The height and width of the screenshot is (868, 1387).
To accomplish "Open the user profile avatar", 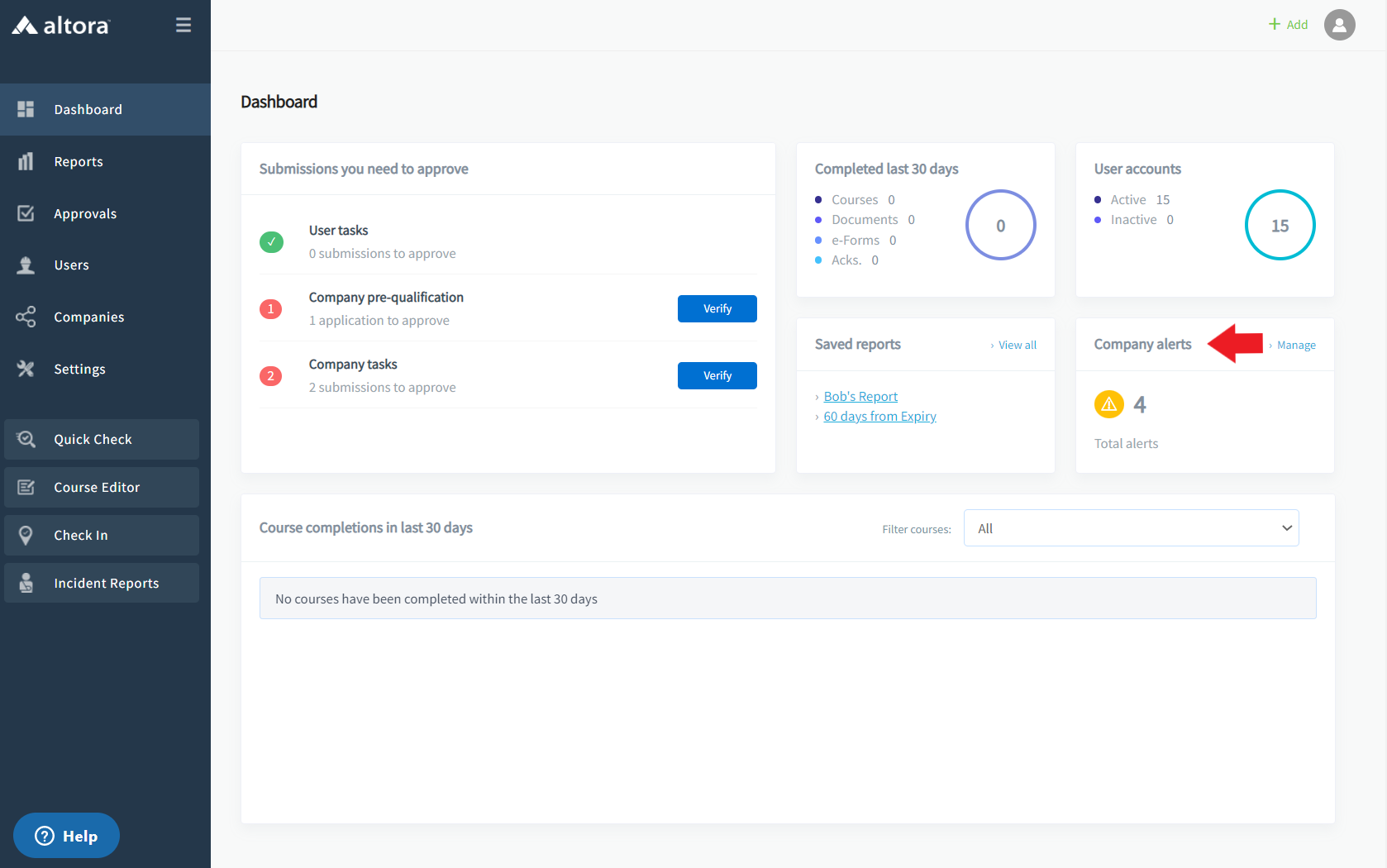I will 1339,25.
